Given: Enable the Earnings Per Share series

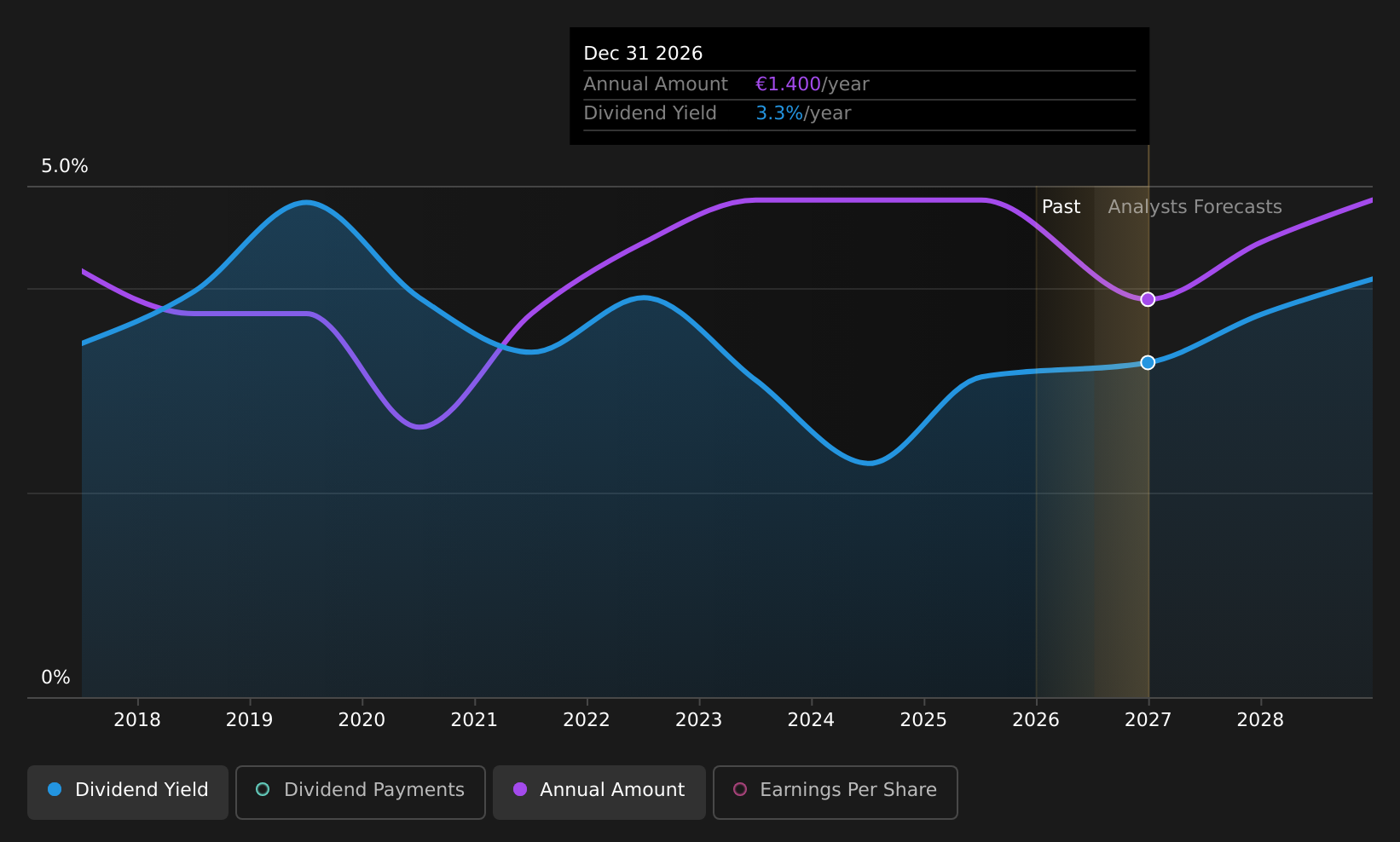Looking at the screenshot, I should click(835, 792).
